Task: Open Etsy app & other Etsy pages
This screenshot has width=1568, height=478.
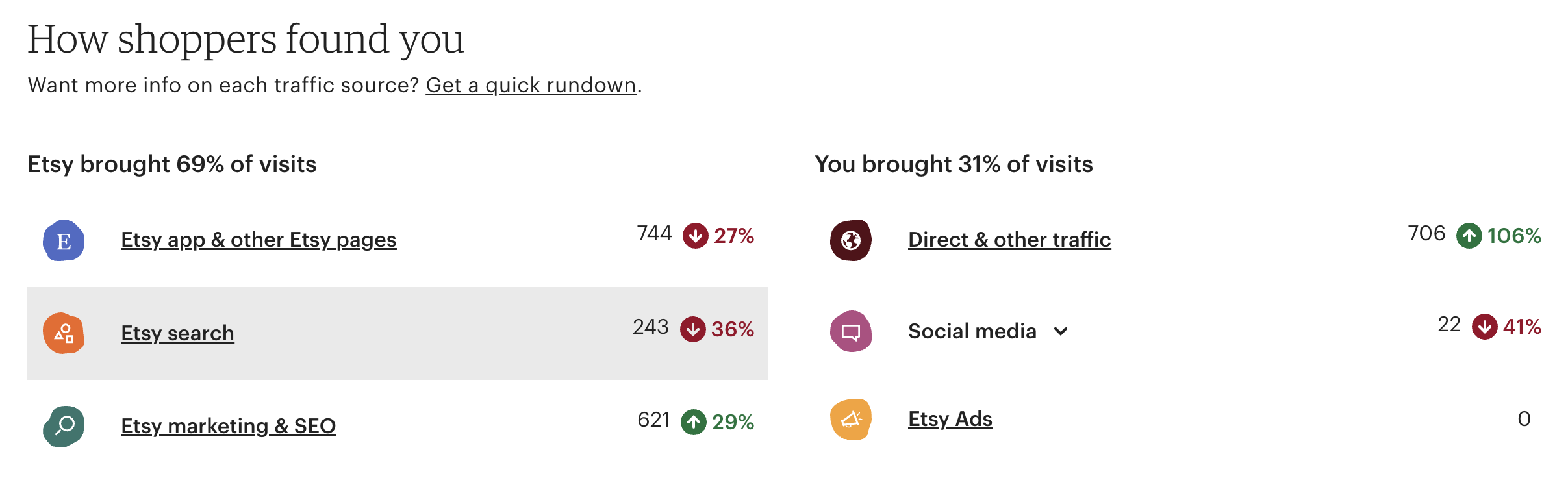Action: [x=259, y=240]
